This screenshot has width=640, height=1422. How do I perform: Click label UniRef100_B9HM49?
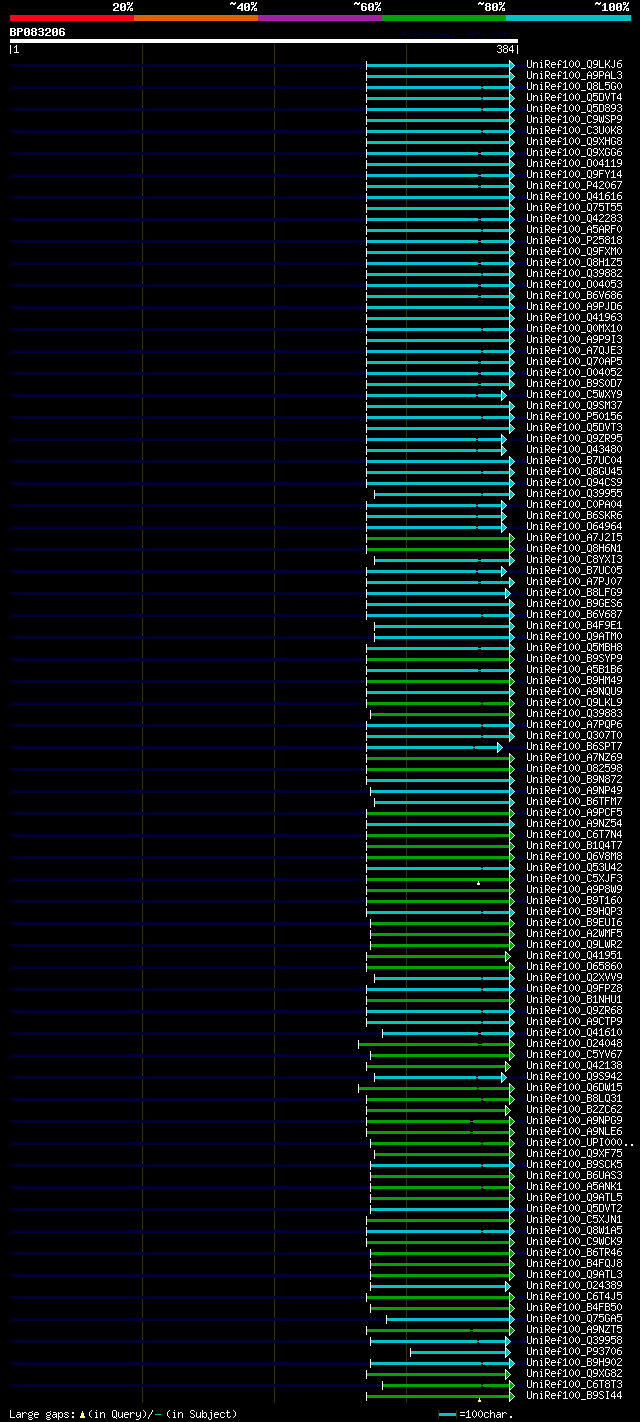pos(574,680)
